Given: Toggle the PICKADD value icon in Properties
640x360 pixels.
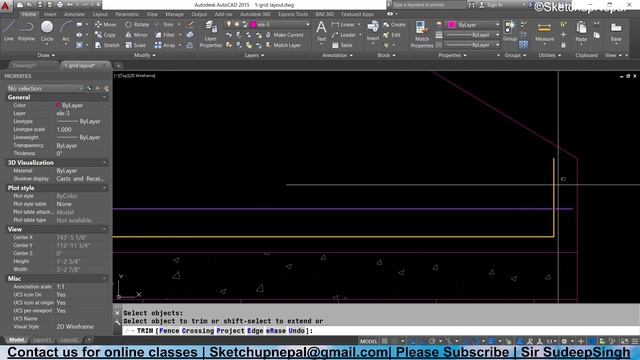Looking at the screenshot, I should point(89,88).
